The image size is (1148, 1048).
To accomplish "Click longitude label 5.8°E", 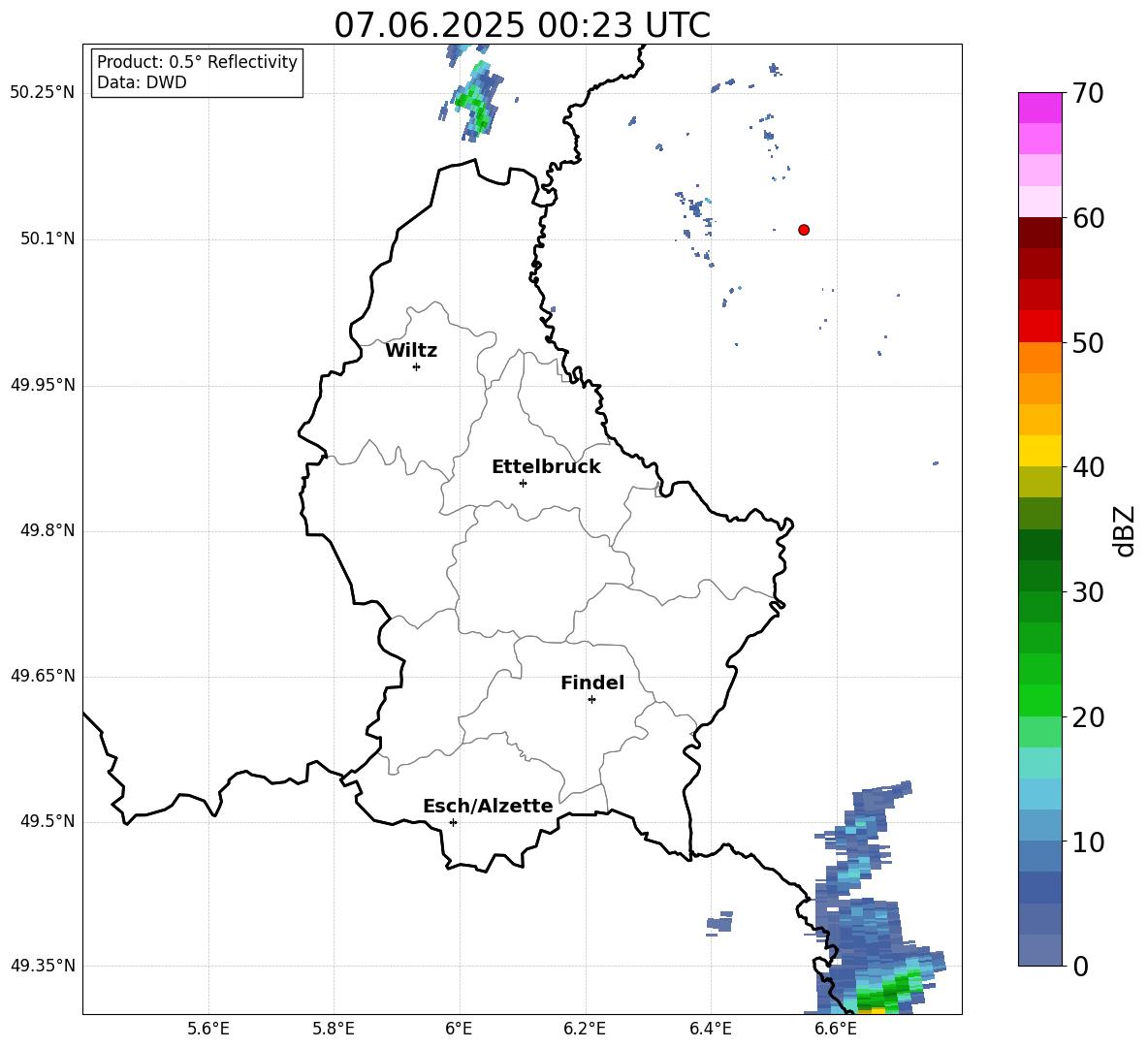I will point(334,1029).
